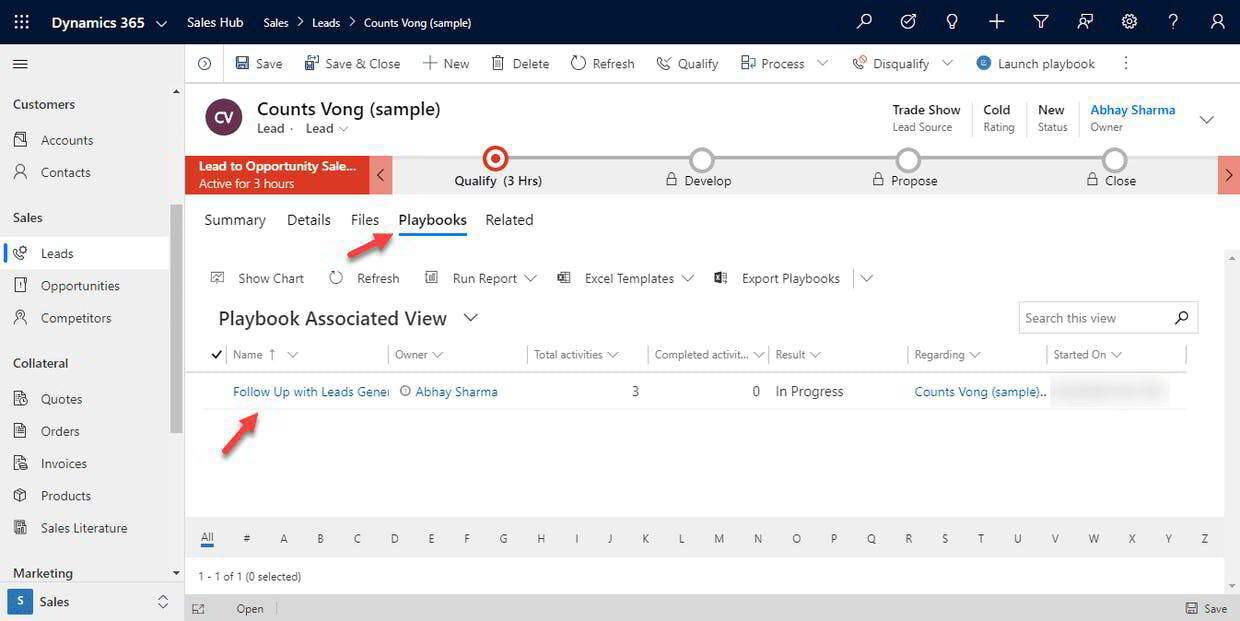Screen dimensions: 1240x621
Task: Expand the Playbook Associated View selector
Action: [469, 318]
